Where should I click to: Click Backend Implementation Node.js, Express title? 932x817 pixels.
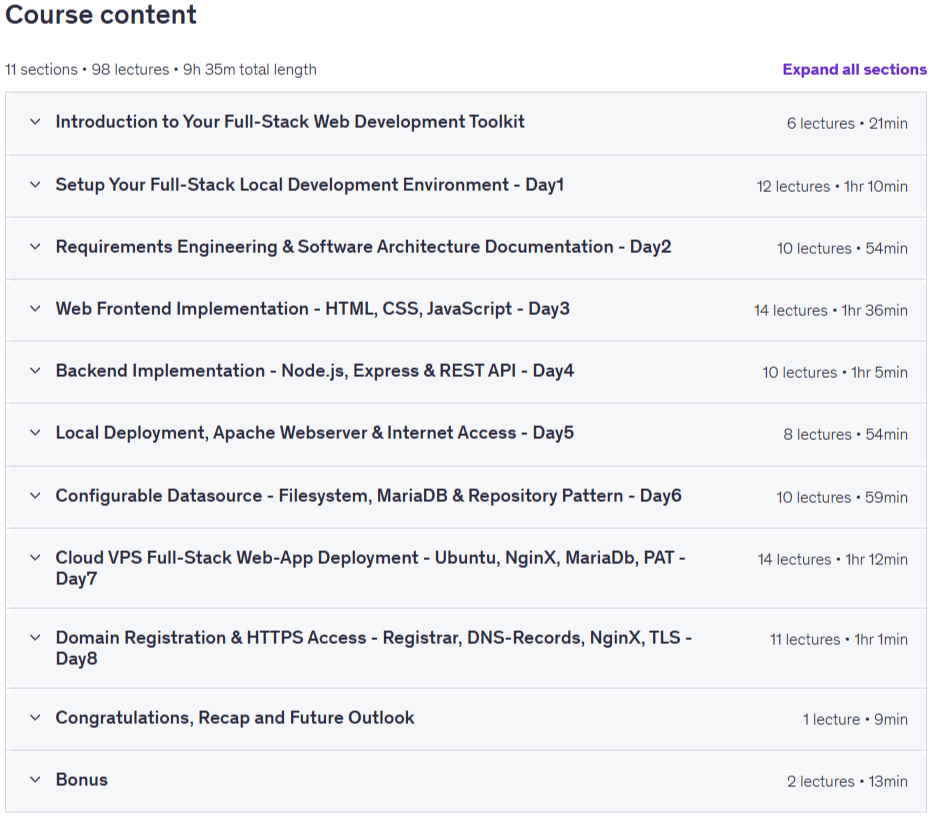pos(314,371)
